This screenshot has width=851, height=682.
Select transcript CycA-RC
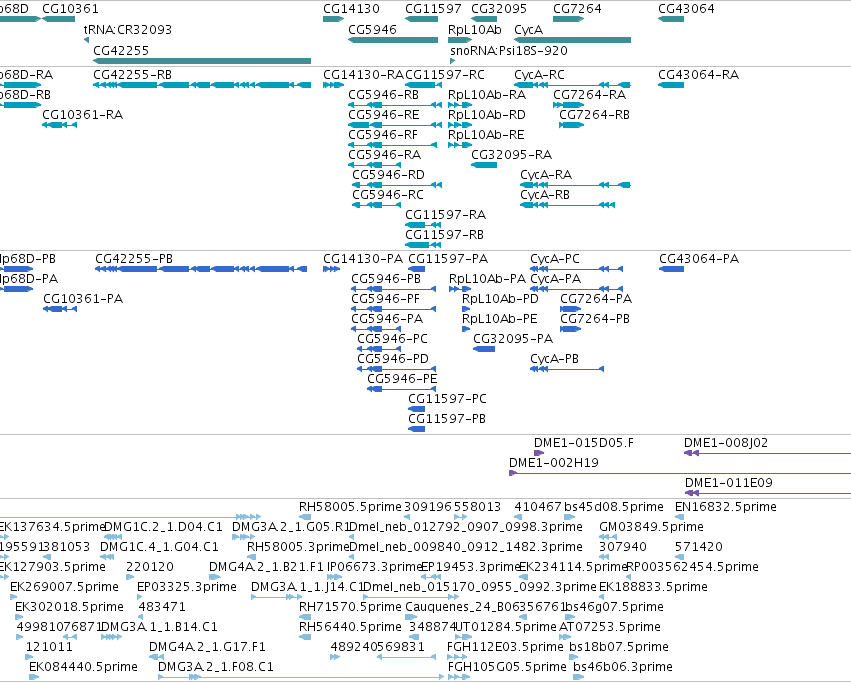pyautogui.click(x=539, y=75)
